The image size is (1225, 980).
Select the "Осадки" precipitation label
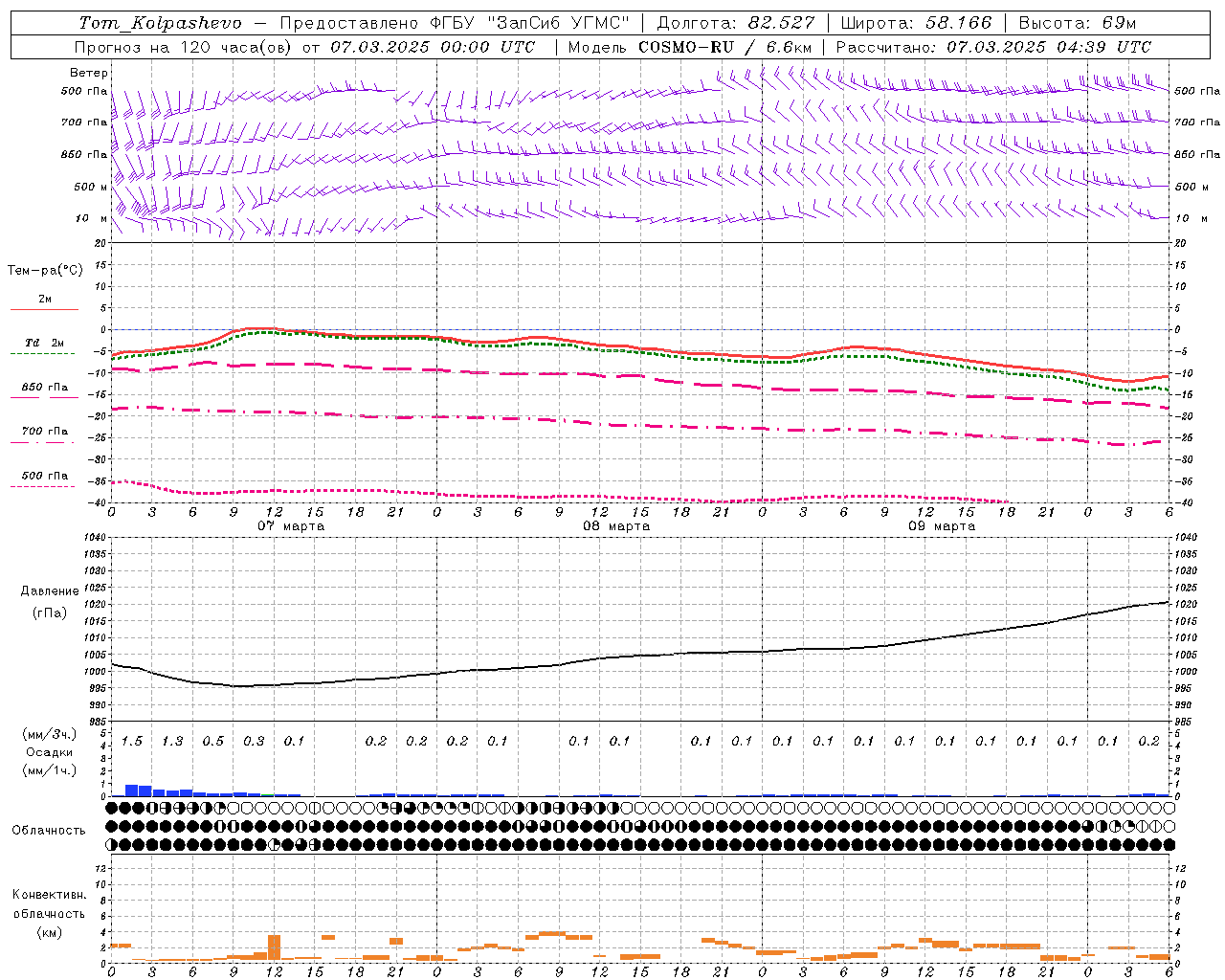[x=50, y=752]
